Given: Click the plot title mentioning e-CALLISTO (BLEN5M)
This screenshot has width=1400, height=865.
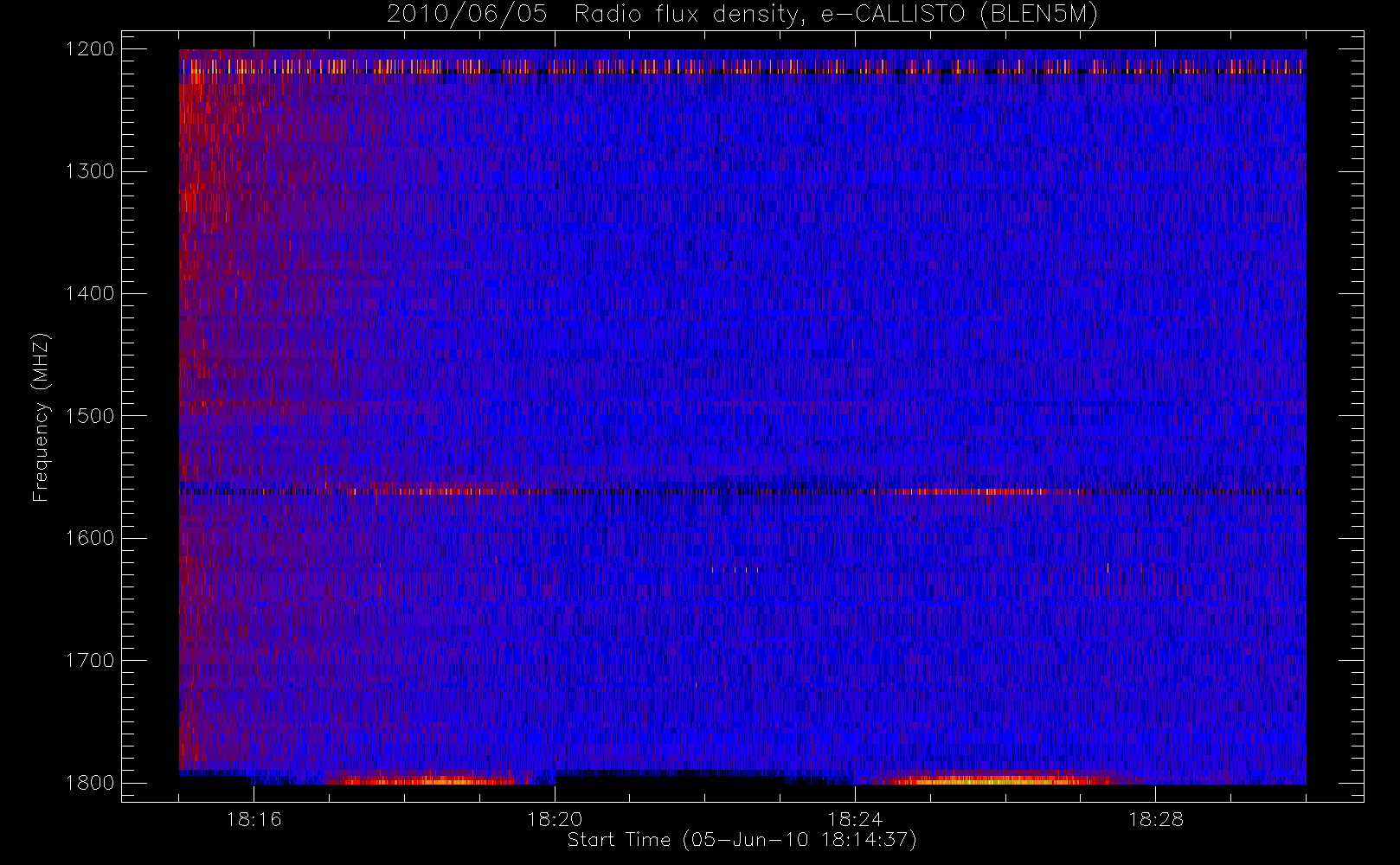Looking at the screenshot, I should (742, 15).
